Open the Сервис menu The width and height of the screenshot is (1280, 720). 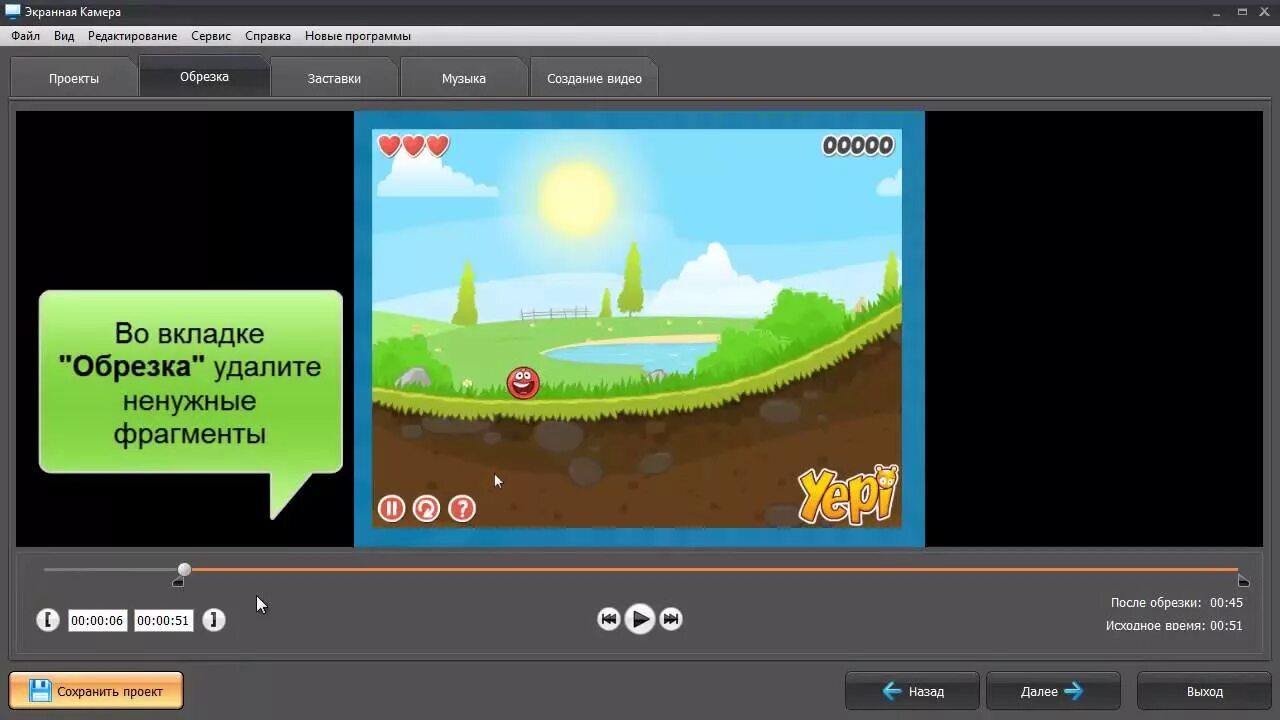point(211,35)
